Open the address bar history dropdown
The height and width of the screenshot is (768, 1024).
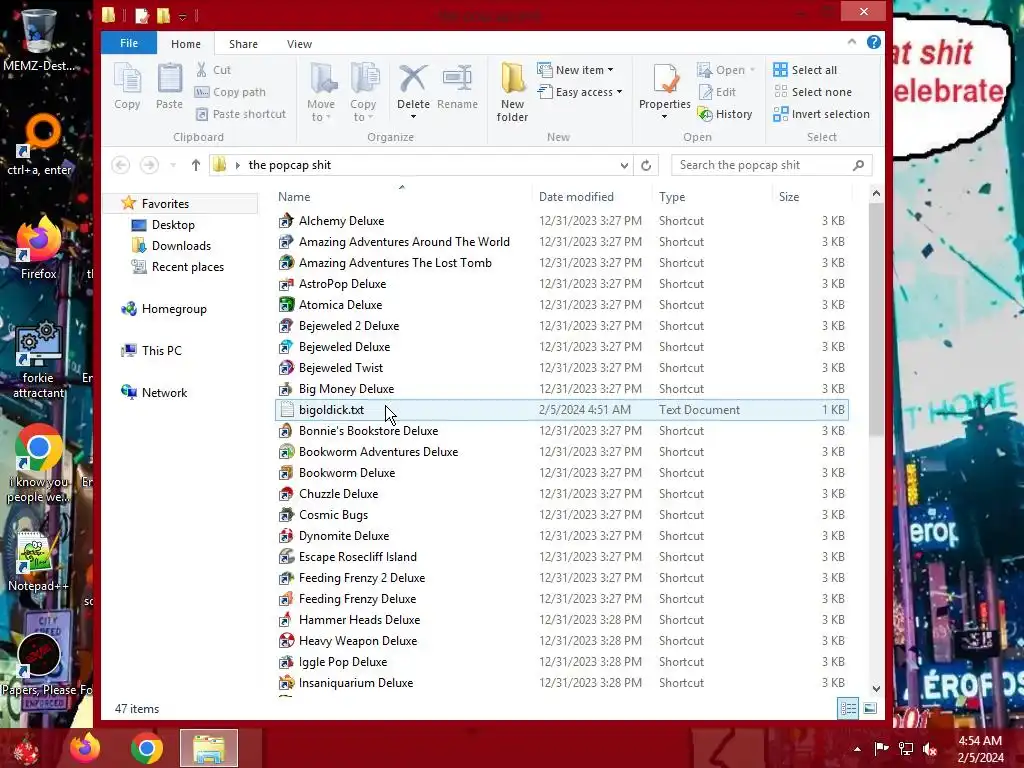tap(624, 165)
